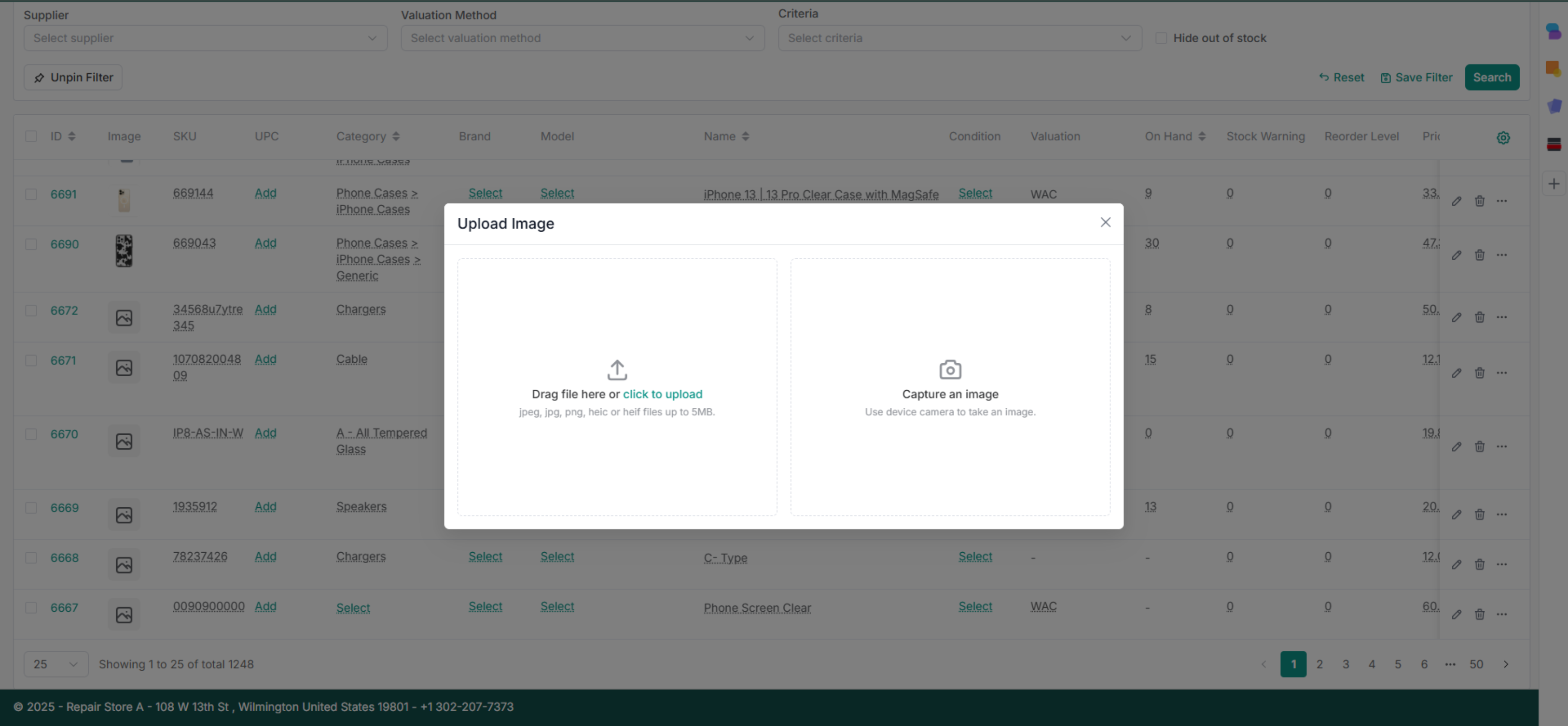Delete item 6691 with trash icon
Screen dimensions: 1568x726
pyautogui.click(x=1479, y=202)
